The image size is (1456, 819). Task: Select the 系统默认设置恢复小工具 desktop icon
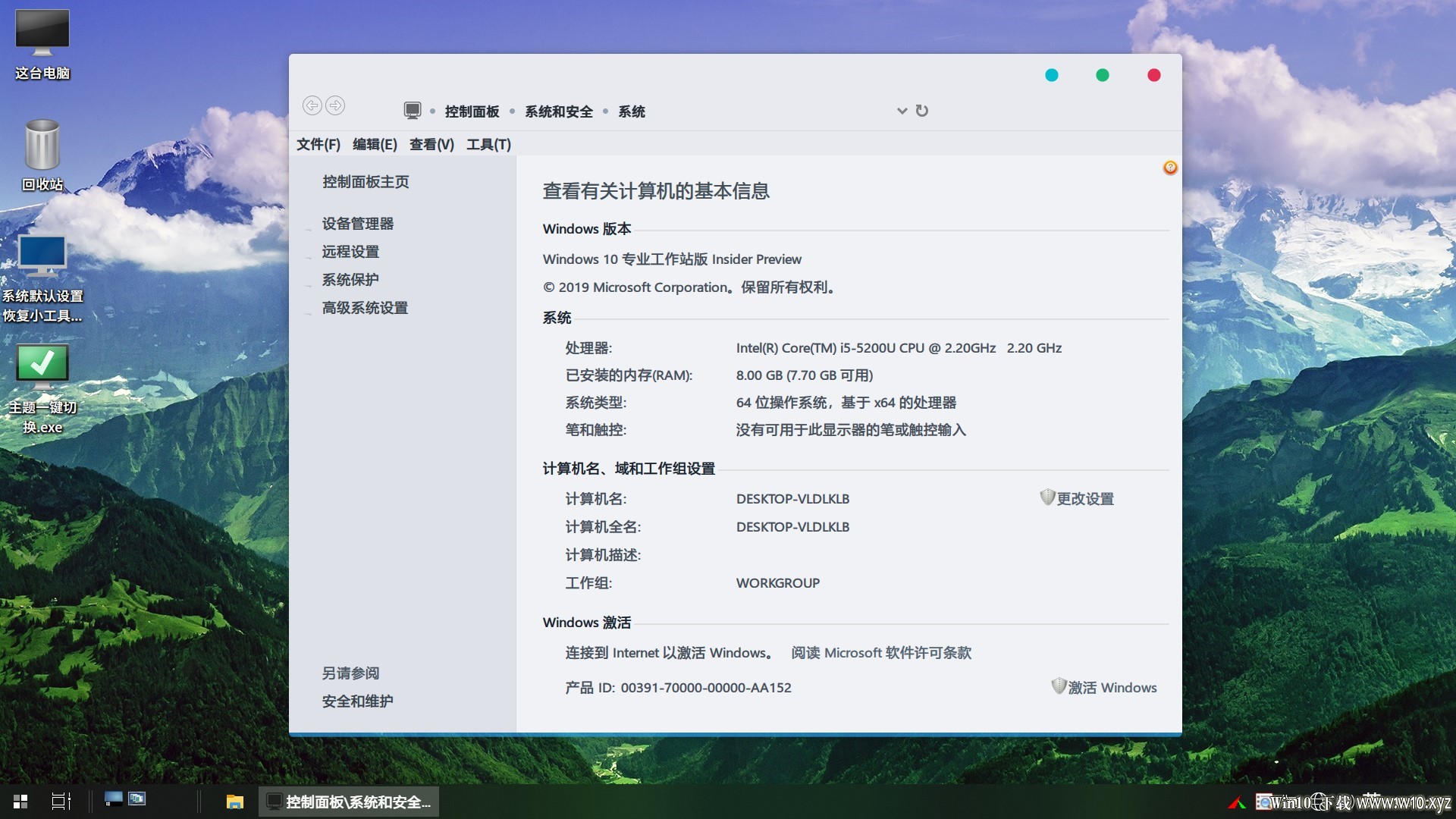pos(42,278)
